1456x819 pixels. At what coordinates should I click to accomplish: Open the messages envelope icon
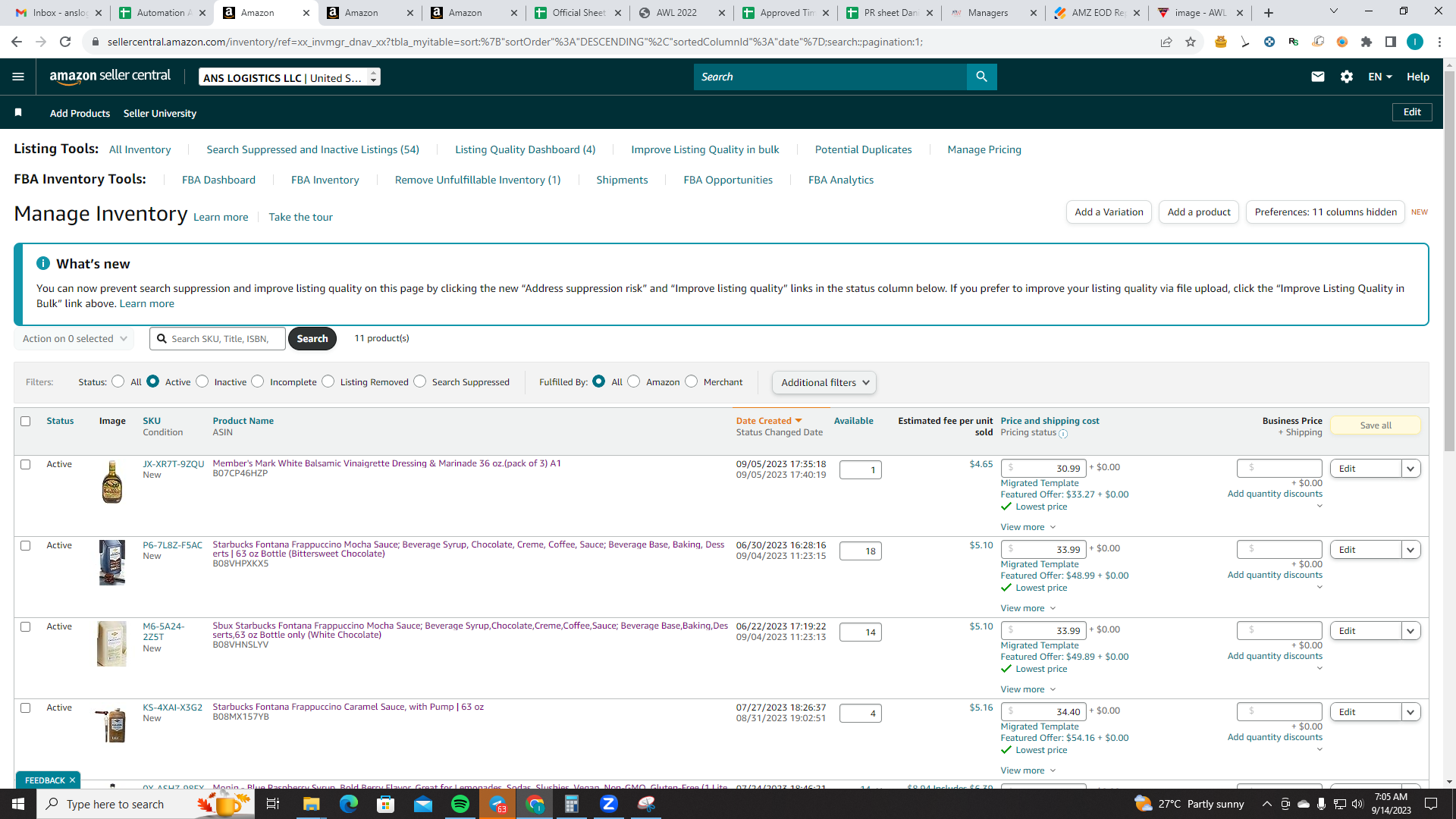1318,77
